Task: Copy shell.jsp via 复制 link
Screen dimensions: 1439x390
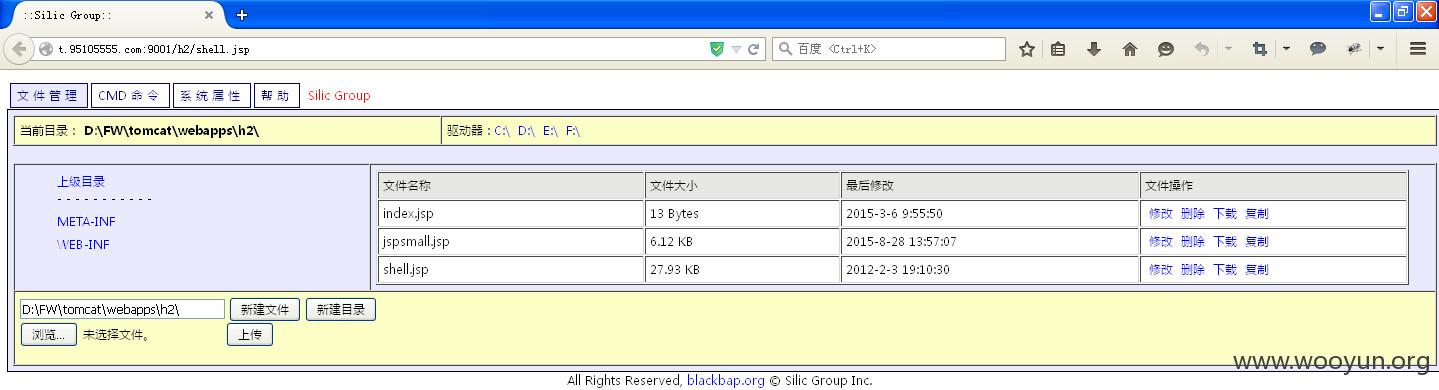Action: [1257, 270]
